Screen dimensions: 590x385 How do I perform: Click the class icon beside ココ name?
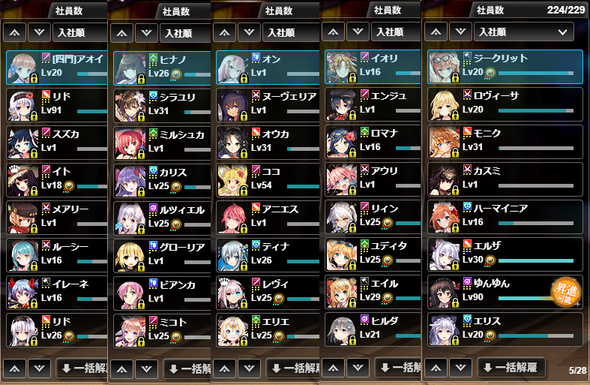pos(256,170)
